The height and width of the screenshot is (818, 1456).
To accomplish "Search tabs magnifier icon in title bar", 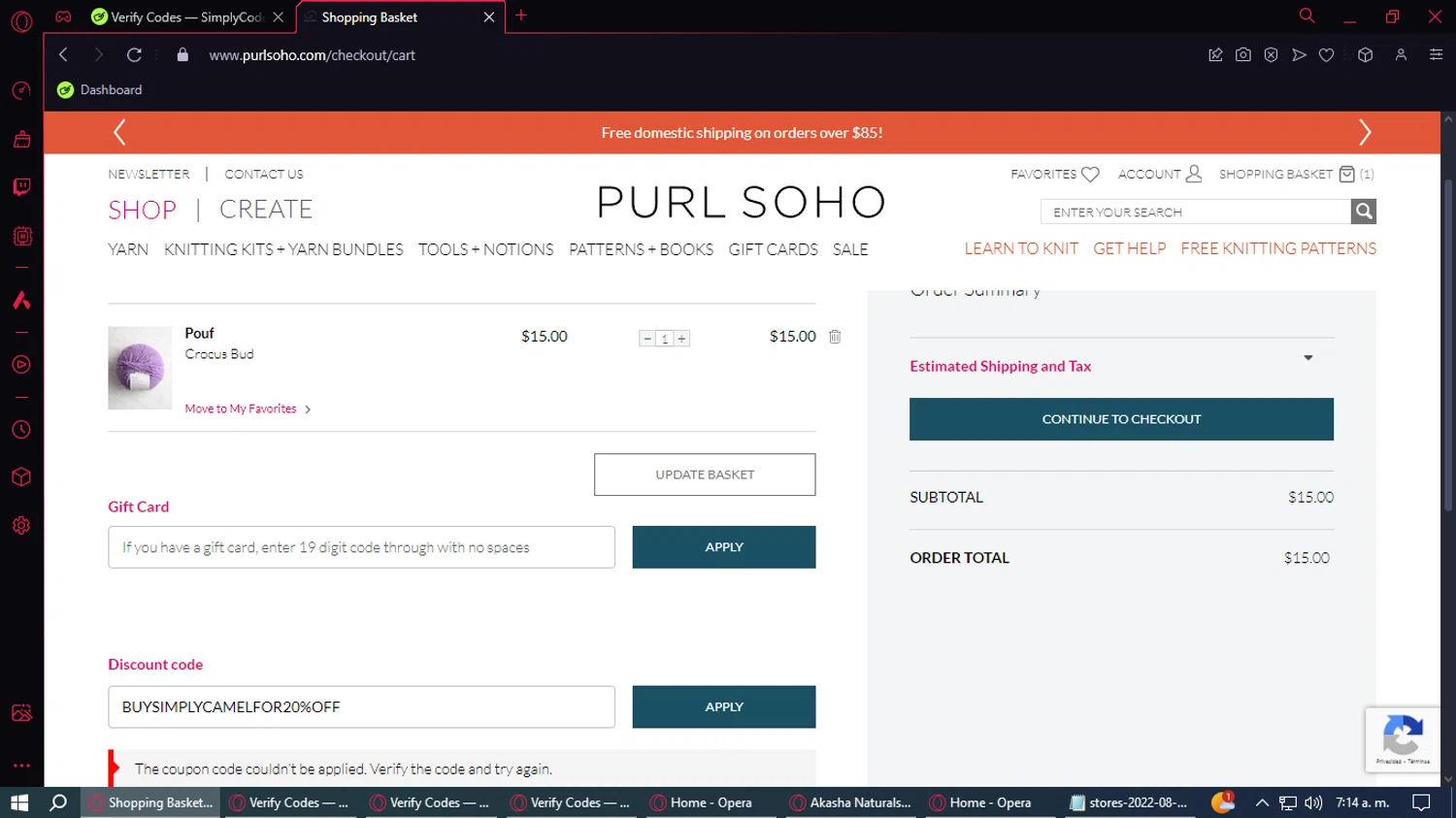I will coord(1307,16).
